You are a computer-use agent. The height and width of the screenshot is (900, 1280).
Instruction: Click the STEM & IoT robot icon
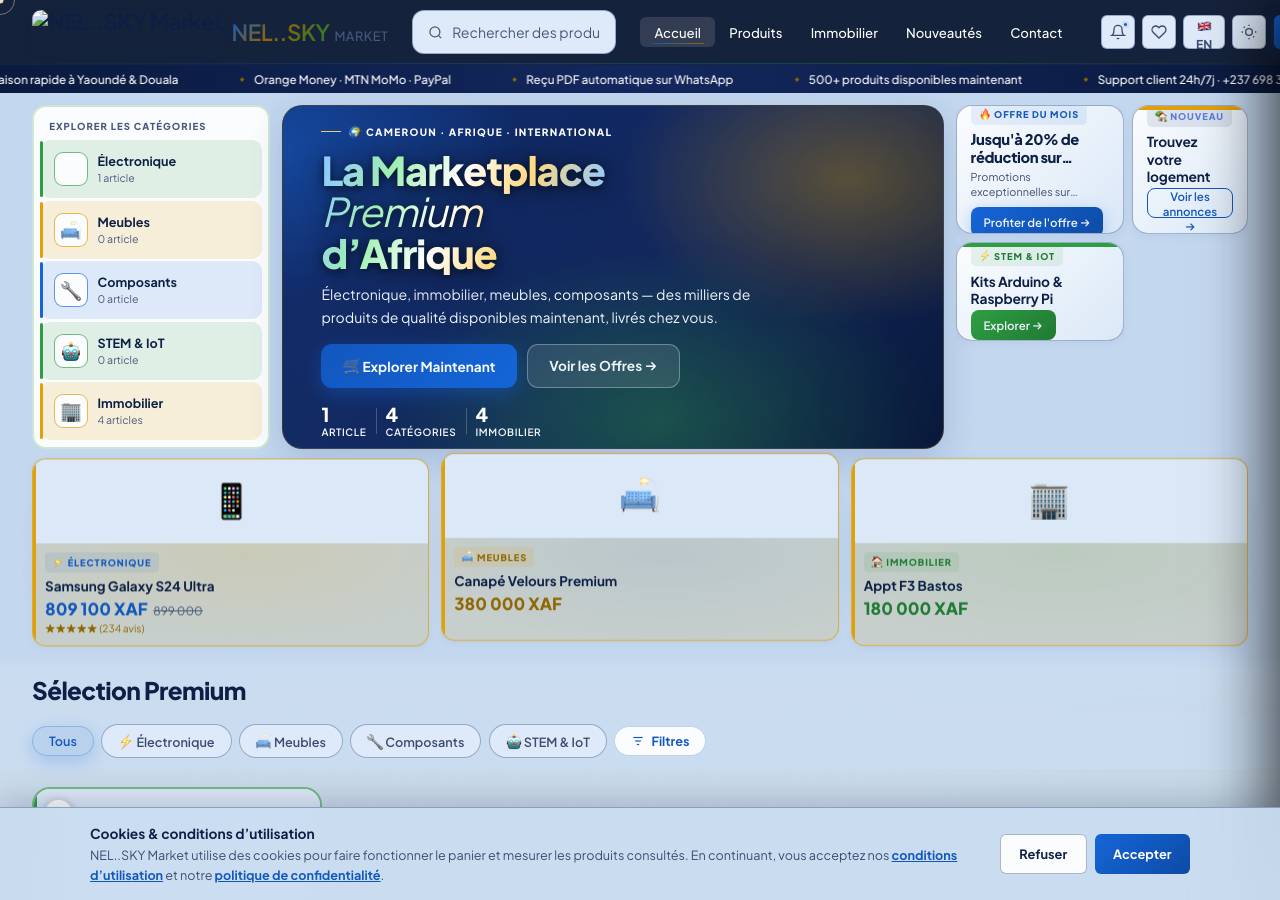71,351
